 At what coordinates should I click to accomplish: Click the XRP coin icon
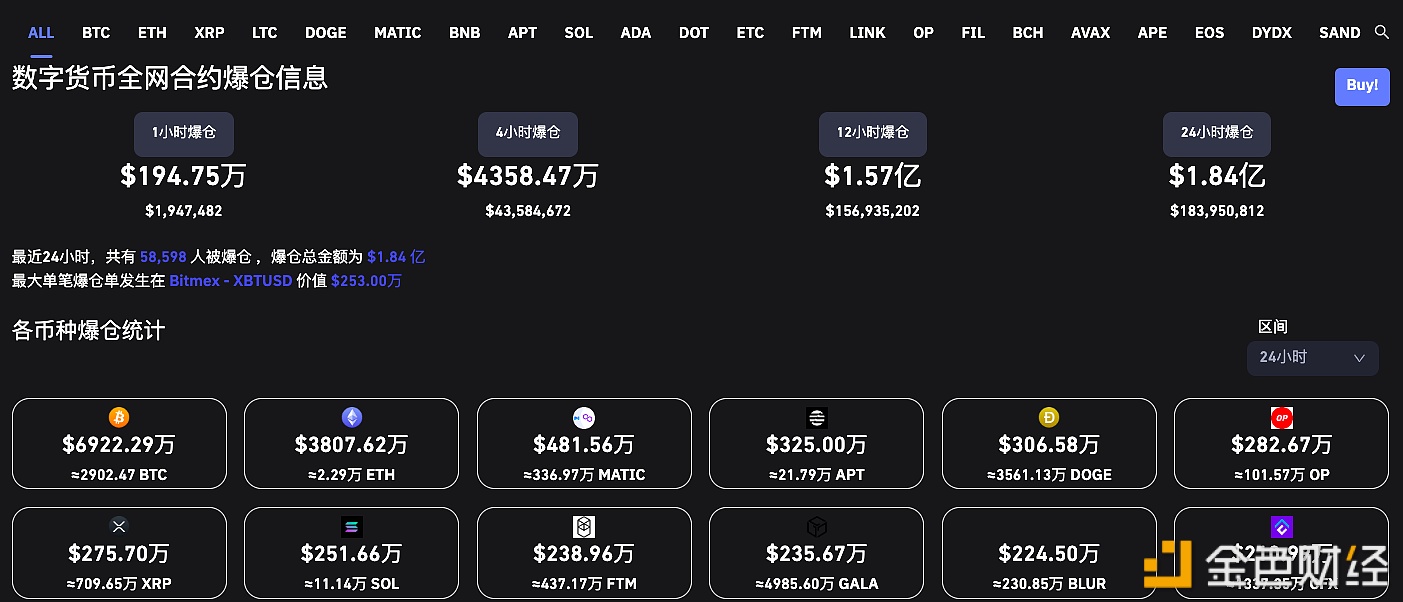tap(119, 526)
